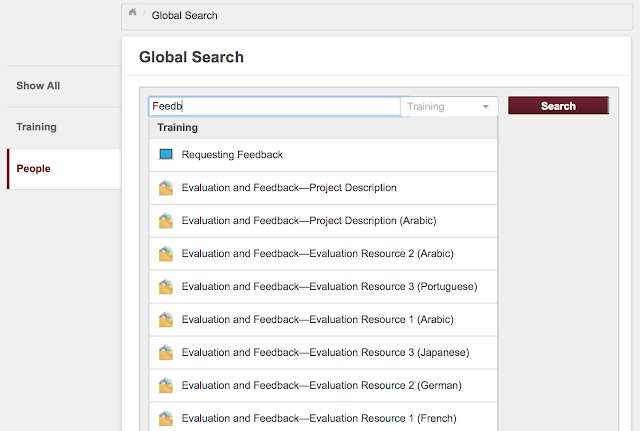Click the search text field containing Feedb
Image resolution: width=640 pixels, height=431 pixels.
point(273,106)
